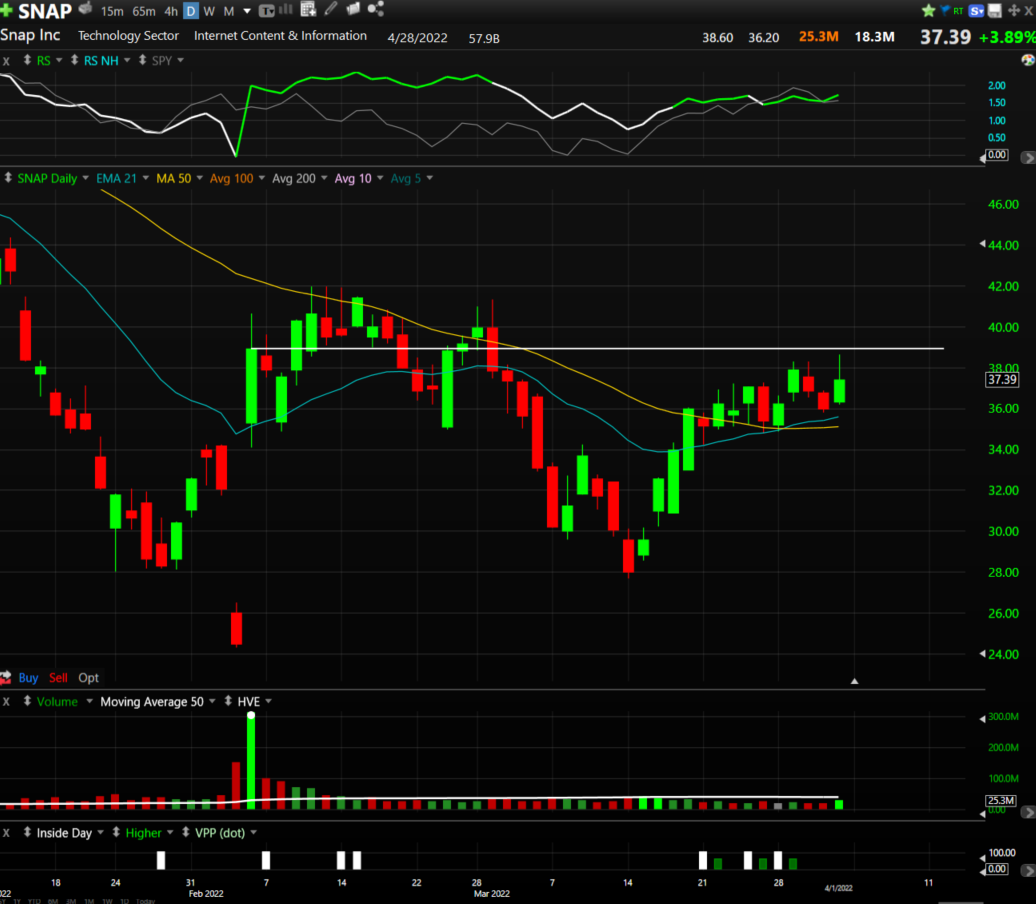Click the Technology Sector link
The height and width of the screenshot is (904, 1036).
128,36
